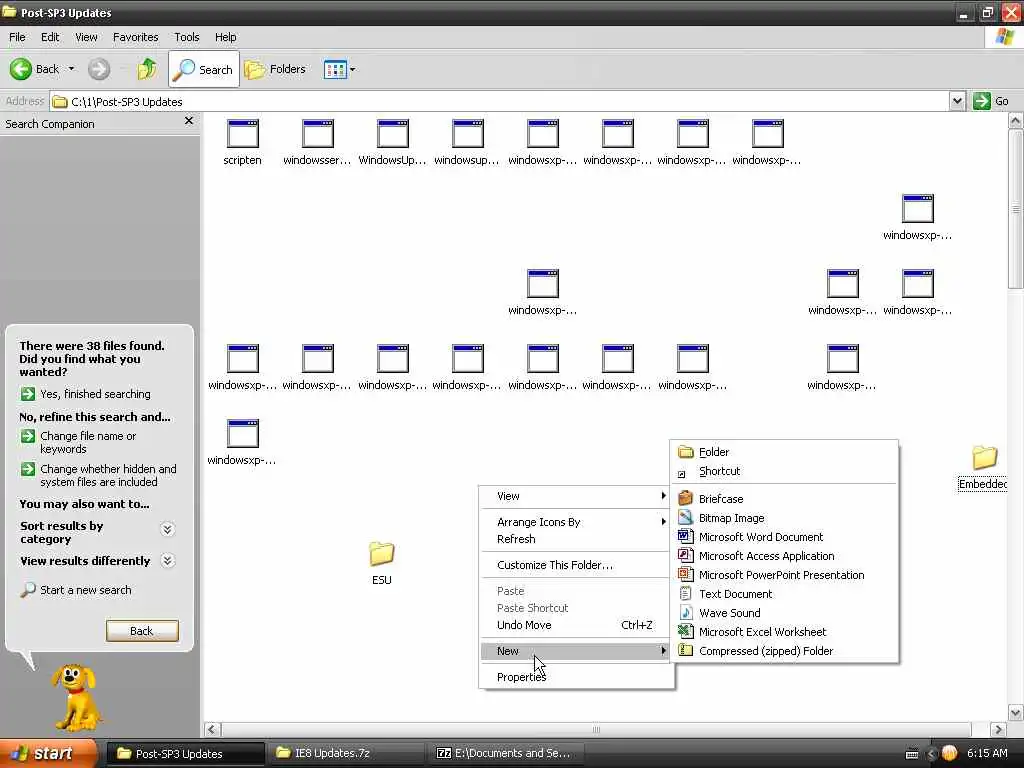Click the orange tray icon beside clock
Image resolution: width=1024 pixels, height=768 pixels.
tap(949, 754)
